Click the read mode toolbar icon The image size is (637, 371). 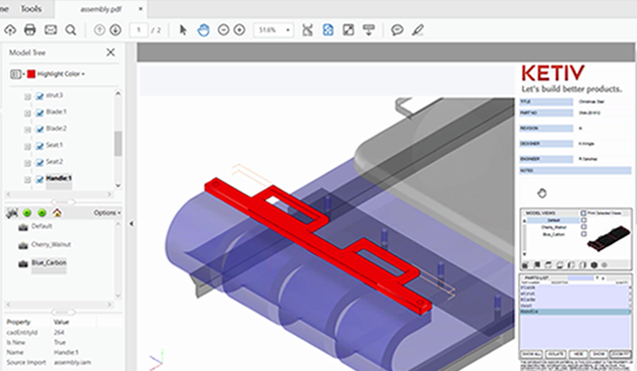(x=369, y=30)
